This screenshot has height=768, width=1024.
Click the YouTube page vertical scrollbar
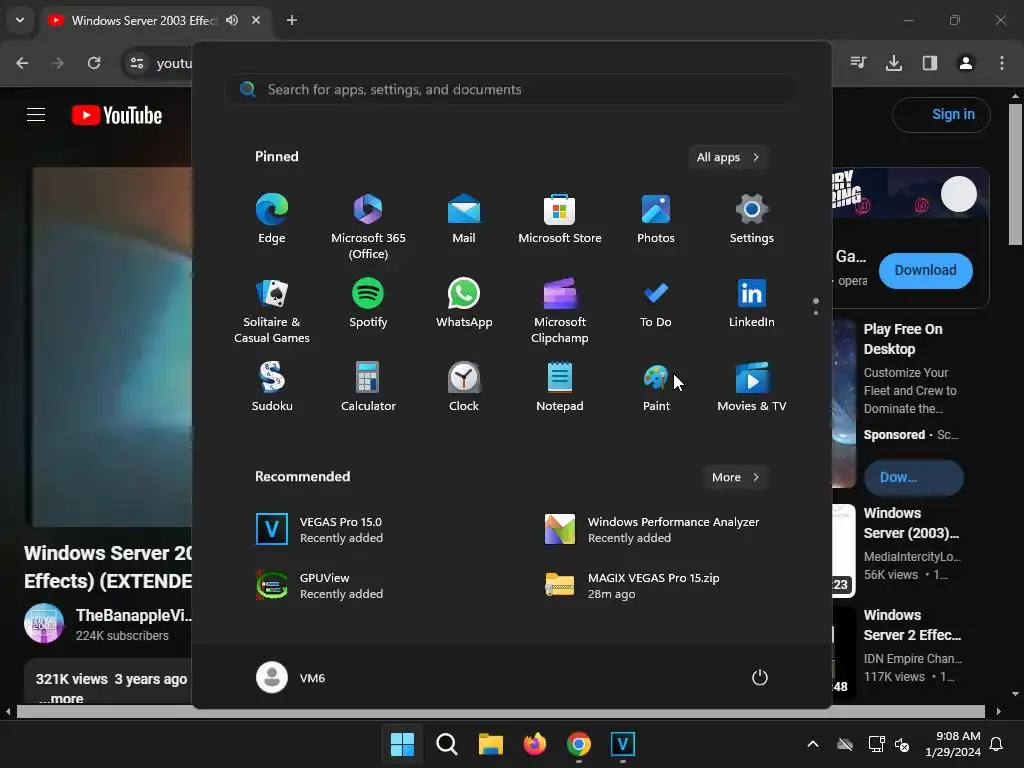point(1015,174)
